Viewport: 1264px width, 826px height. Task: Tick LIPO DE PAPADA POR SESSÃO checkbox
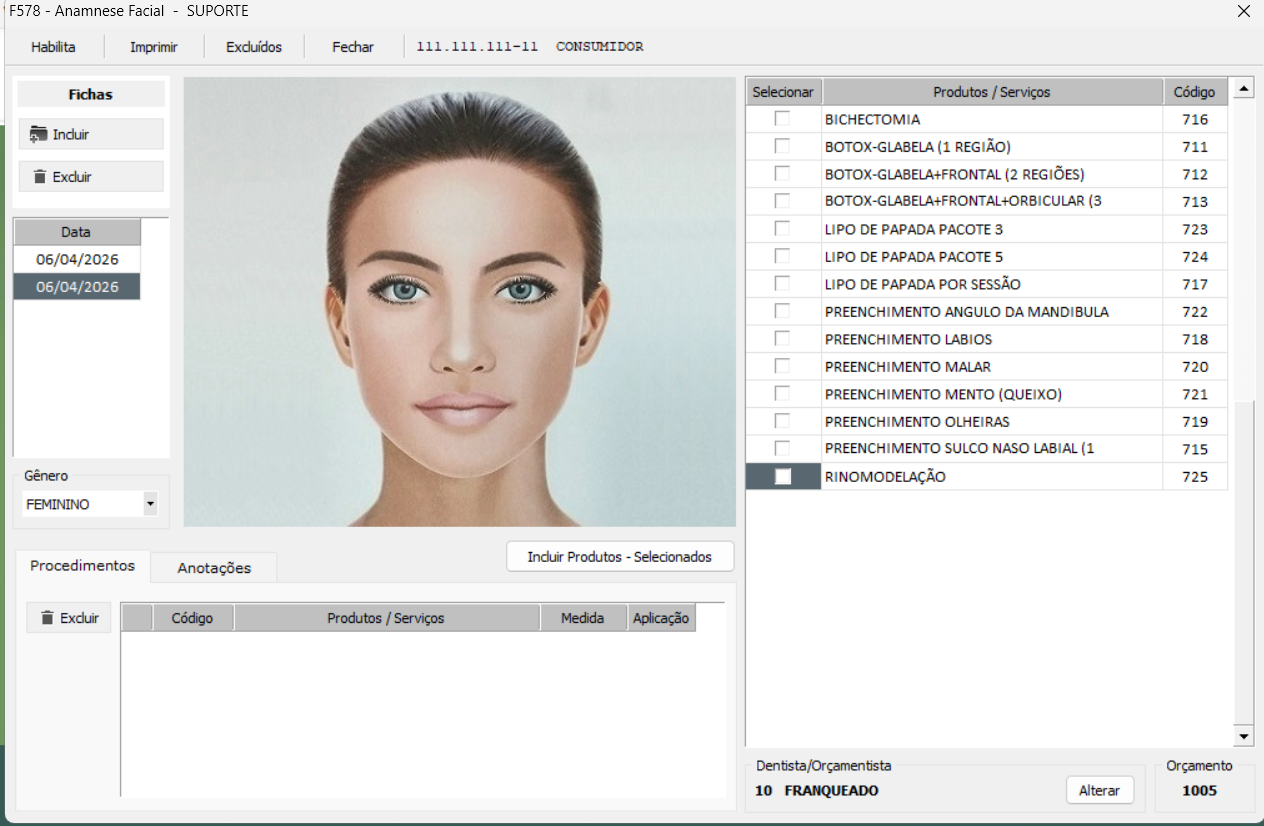pos(782,284)
